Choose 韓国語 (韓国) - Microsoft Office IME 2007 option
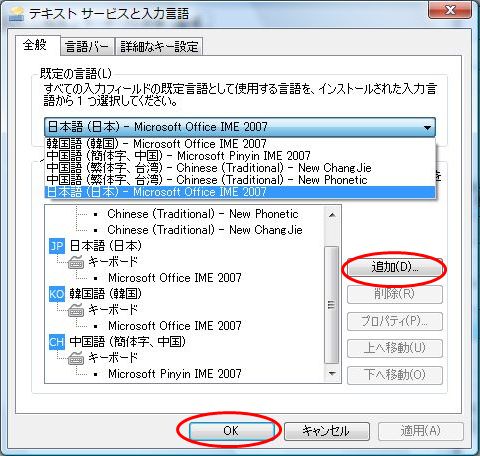The width and height of the screenshot is (480, 456). (x=240, y=144)
